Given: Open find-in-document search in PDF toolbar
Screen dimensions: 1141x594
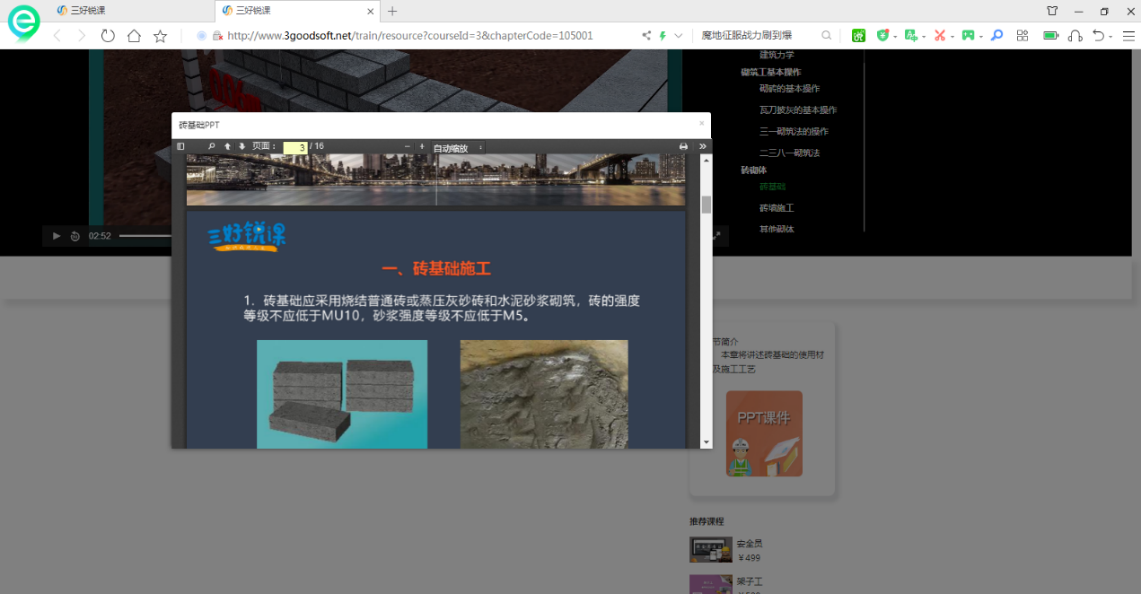Looking at the screenshot, I should pos(211,147).
